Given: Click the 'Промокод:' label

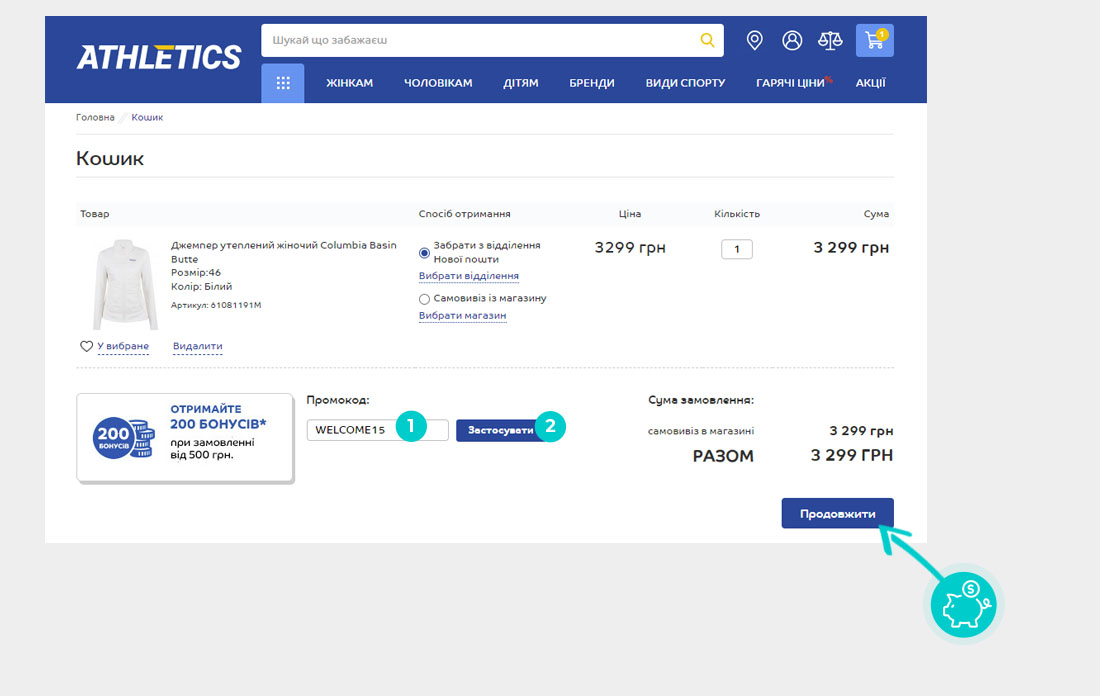Looking at the screenshot, I should [338, 400].
